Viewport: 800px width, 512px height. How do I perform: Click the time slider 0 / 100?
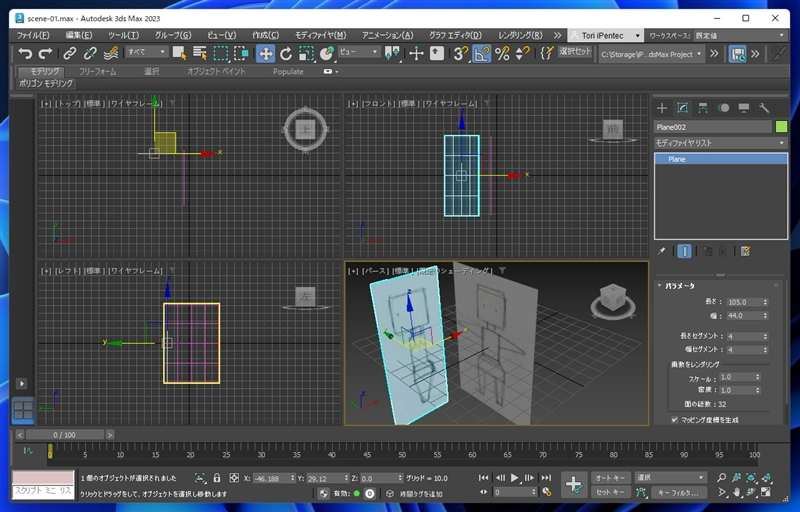pos(65,435)
